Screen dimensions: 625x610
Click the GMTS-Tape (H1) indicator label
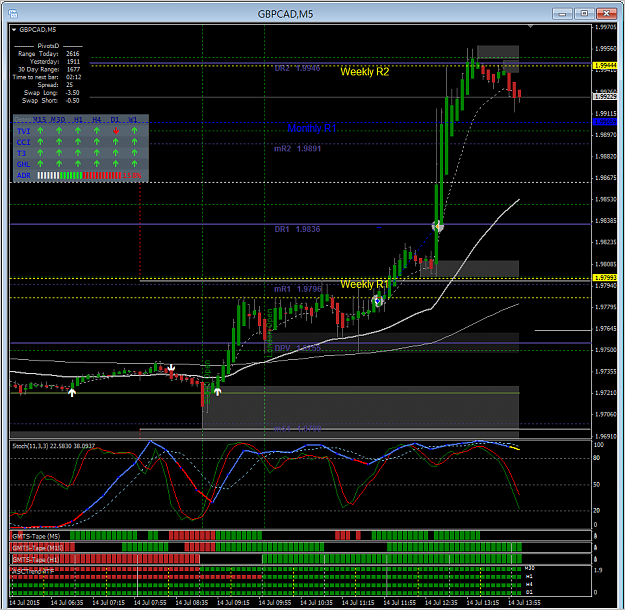[36, 560]
